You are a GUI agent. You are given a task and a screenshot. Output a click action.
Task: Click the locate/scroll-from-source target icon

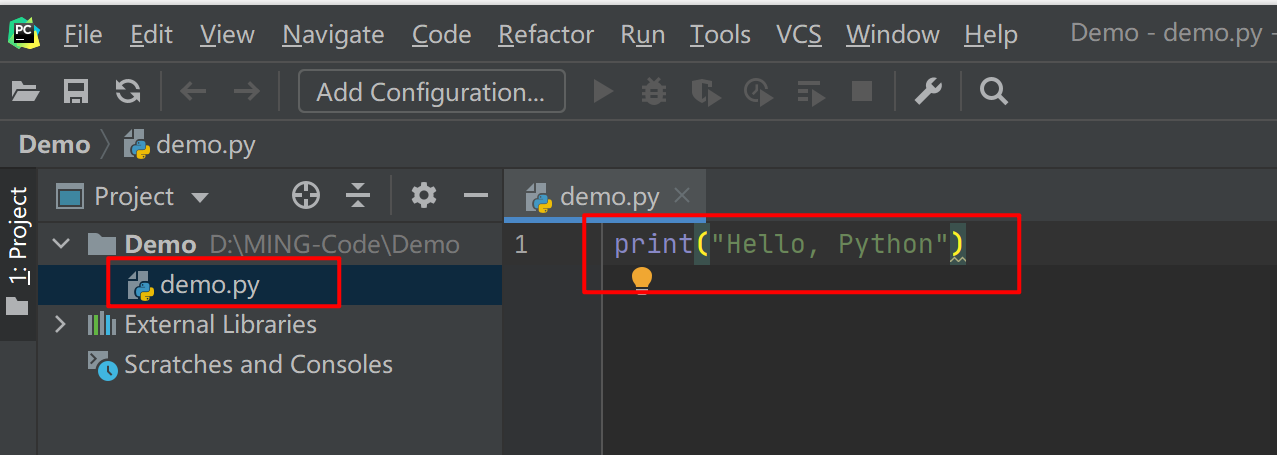click(x=306, y=196)
